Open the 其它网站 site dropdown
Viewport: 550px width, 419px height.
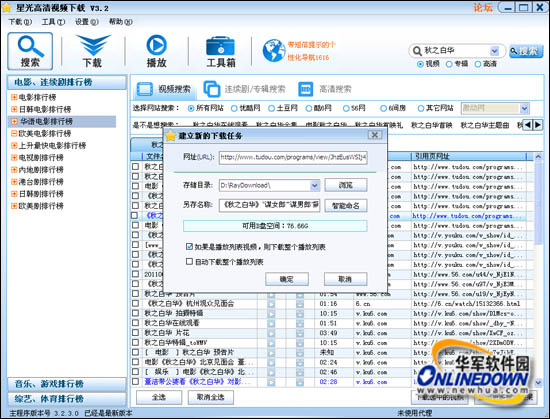pyautogui.click(x=524, y=108)
